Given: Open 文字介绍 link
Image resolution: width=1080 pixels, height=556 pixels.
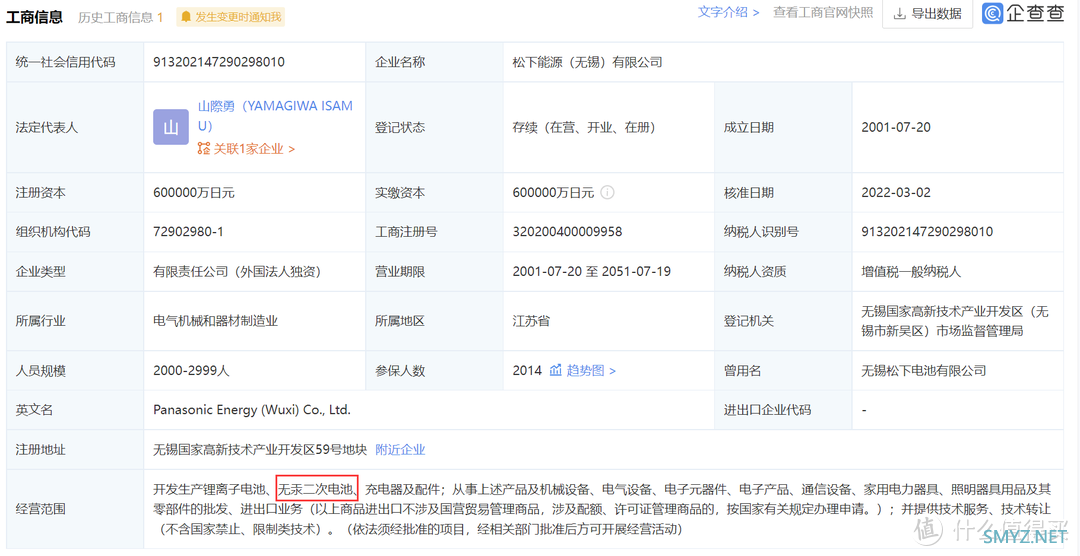Looking at the screenshot, I should pyautogui.click(x=729, y=12).
